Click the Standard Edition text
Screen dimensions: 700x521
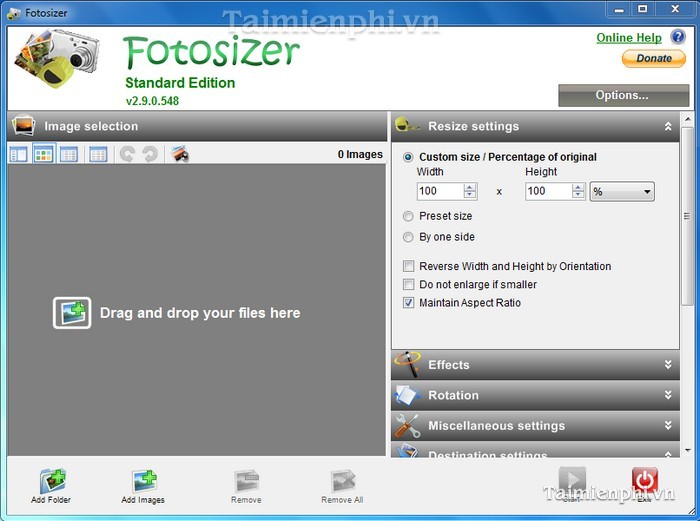click(180, 83)
